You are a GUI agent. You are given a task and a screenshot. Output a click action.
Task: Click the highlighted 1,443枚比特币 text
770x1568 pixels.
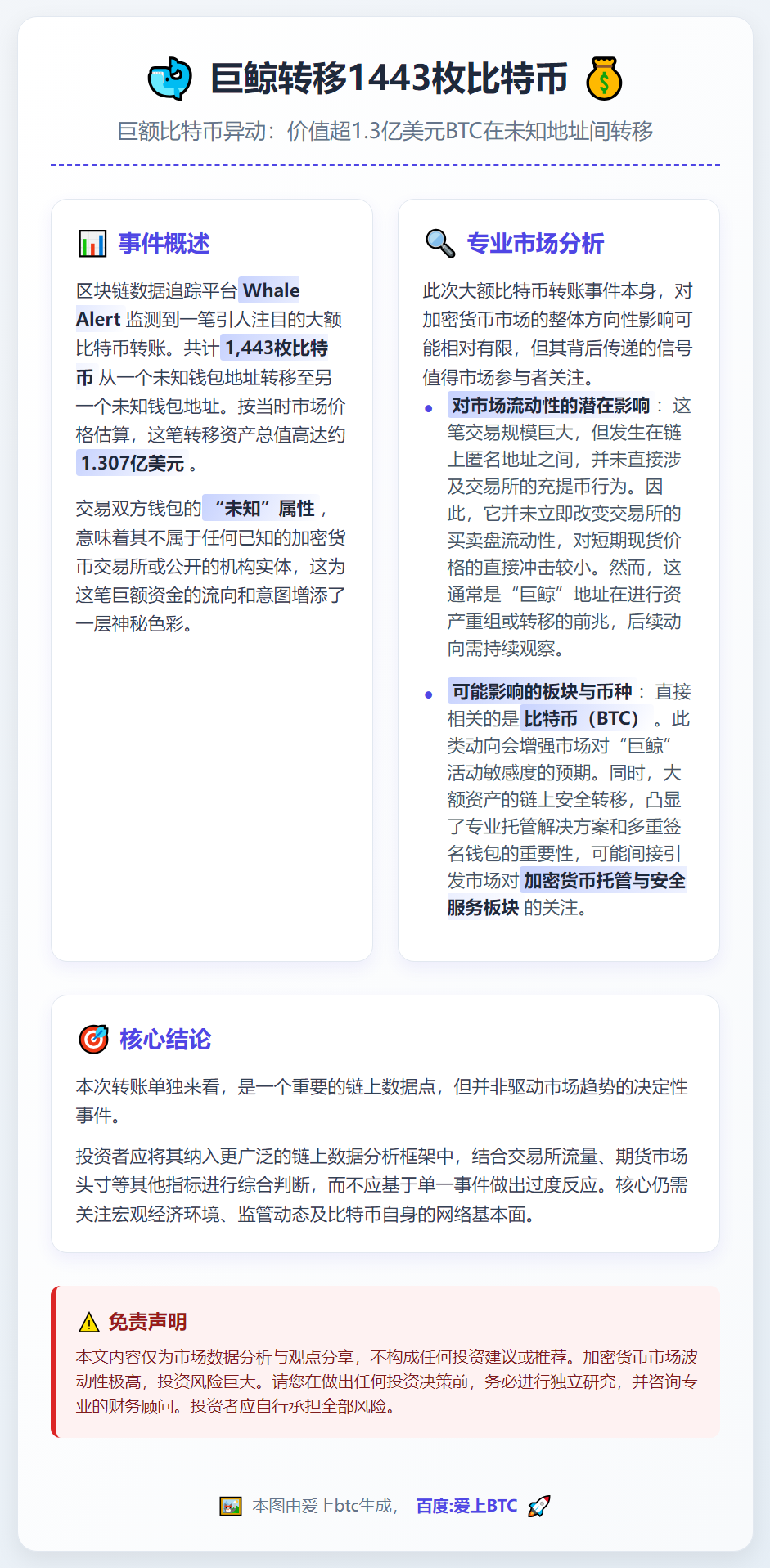point(203,362)
